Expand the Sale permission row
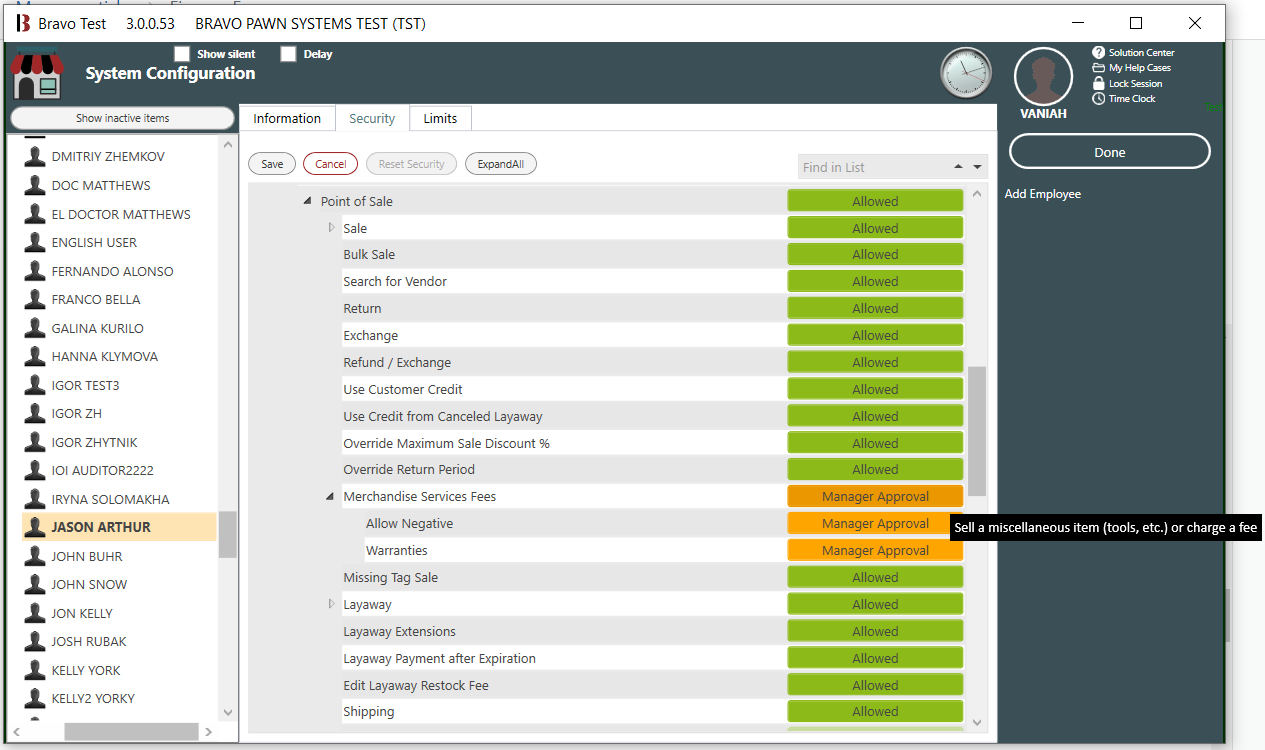1265x750 pixels. 331,228
